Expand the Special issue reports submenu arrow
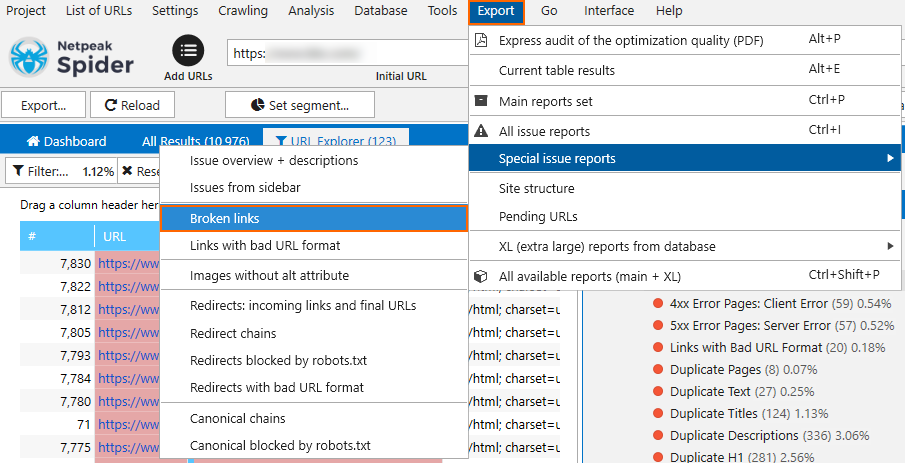Screen dimensions: 905x463 [891, 158]
